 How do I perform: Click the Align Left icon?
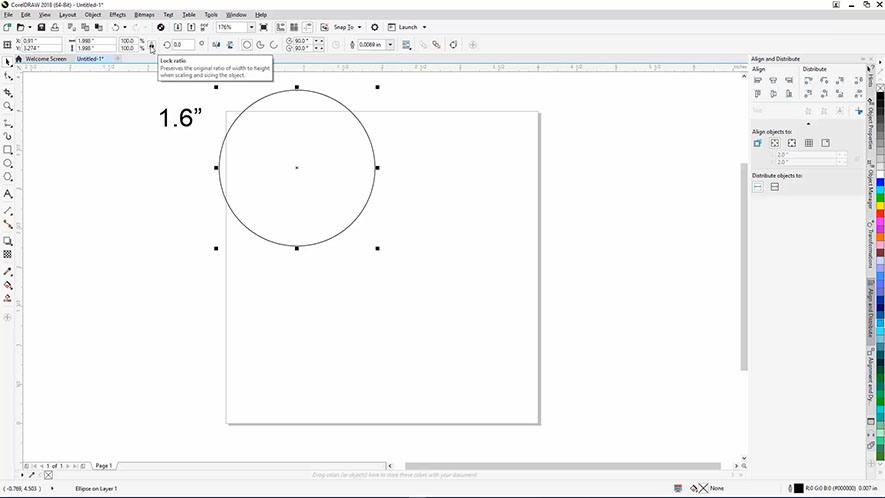pos(758,80)
